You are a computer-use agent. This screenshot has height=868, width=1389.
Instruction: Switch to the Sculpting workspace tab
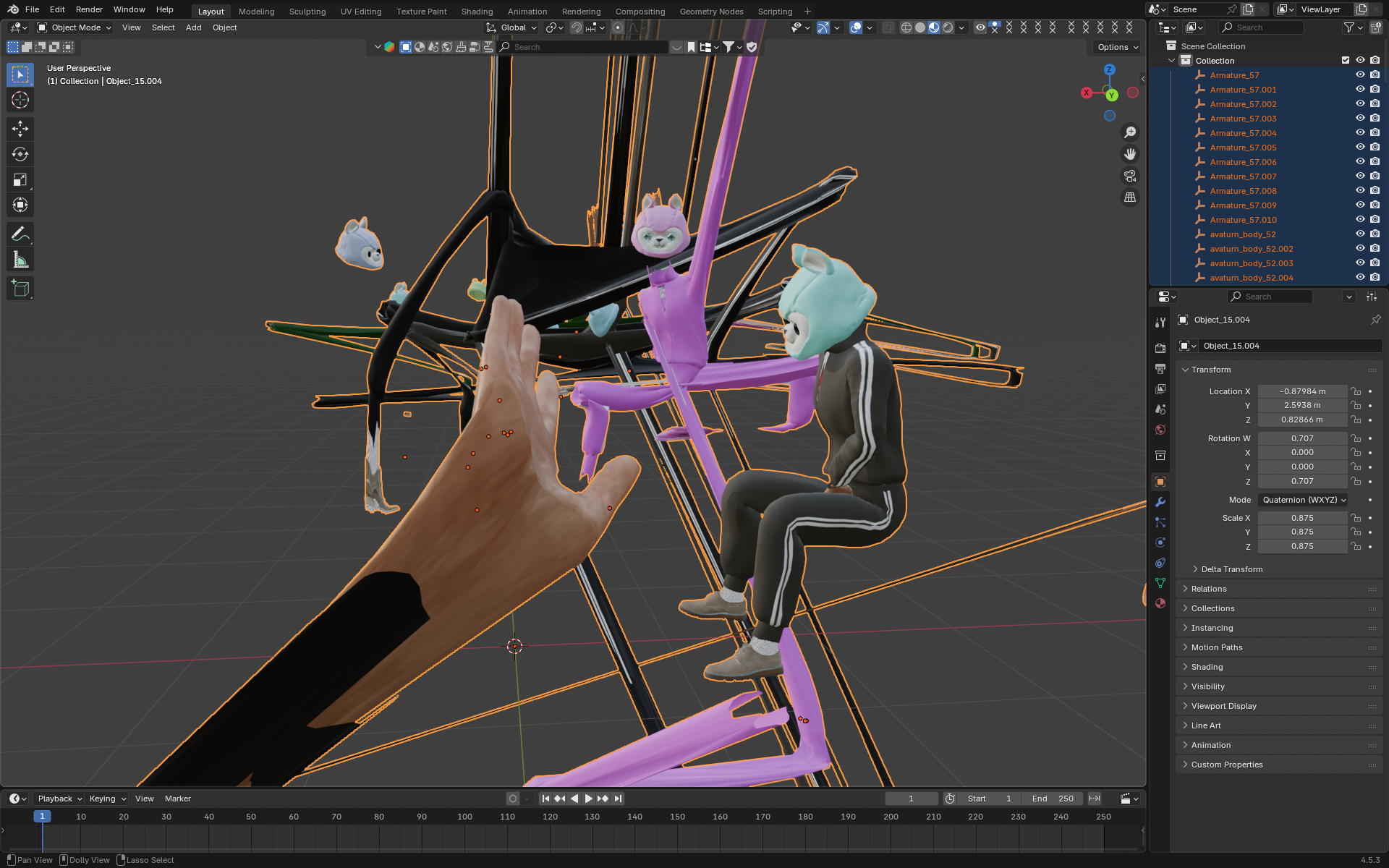[307, 12]
